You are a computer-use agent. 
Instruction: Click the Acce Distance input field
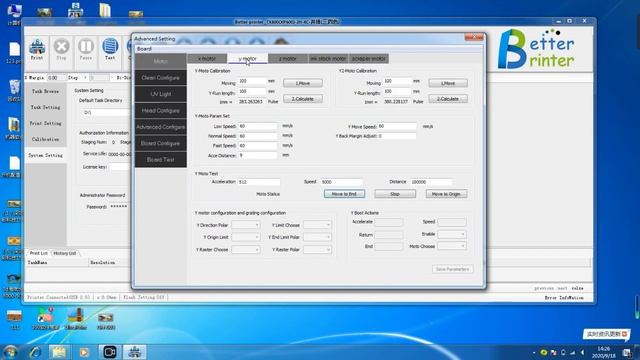pos(258,156)
